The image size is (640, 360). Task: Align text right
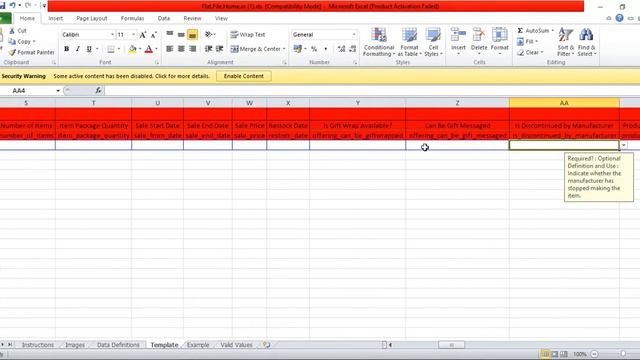pos(192,49)
